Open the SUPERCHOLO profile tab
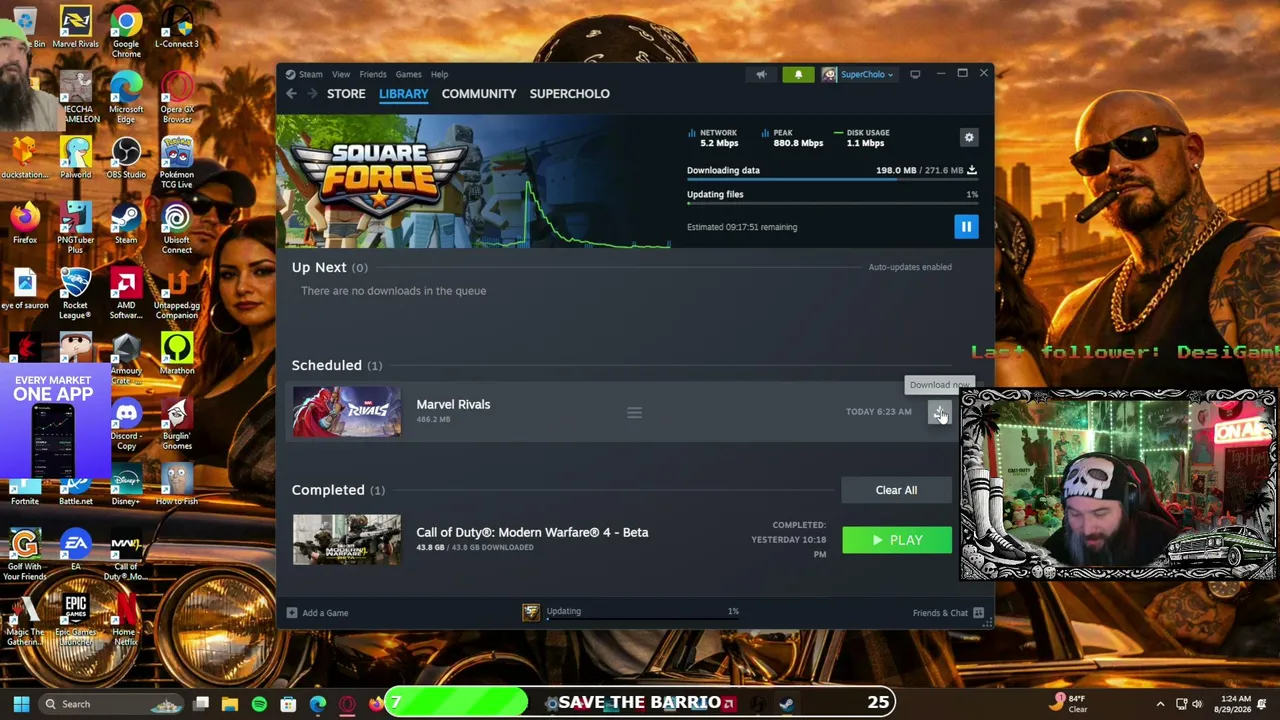The width and height of the screenshot is (1280, 720). click(569, 94)
